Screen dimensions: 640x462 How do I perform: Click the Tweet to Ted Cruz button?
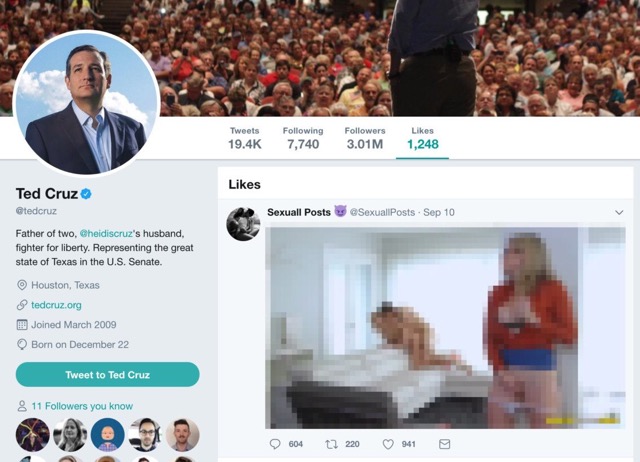tap(108, 375)
